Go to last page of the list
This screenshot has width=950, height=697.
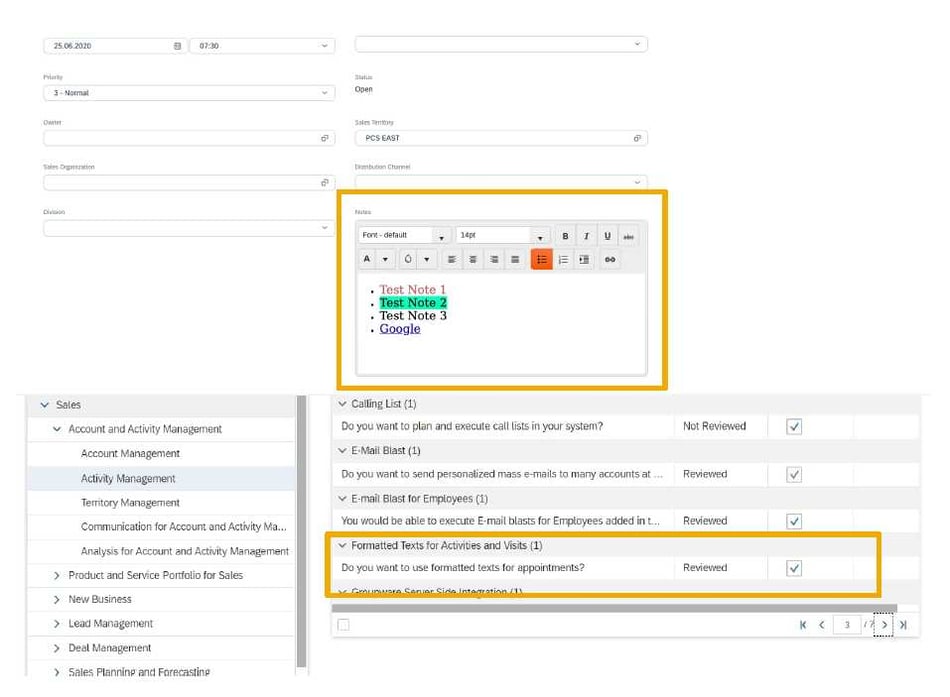(903, 625)
